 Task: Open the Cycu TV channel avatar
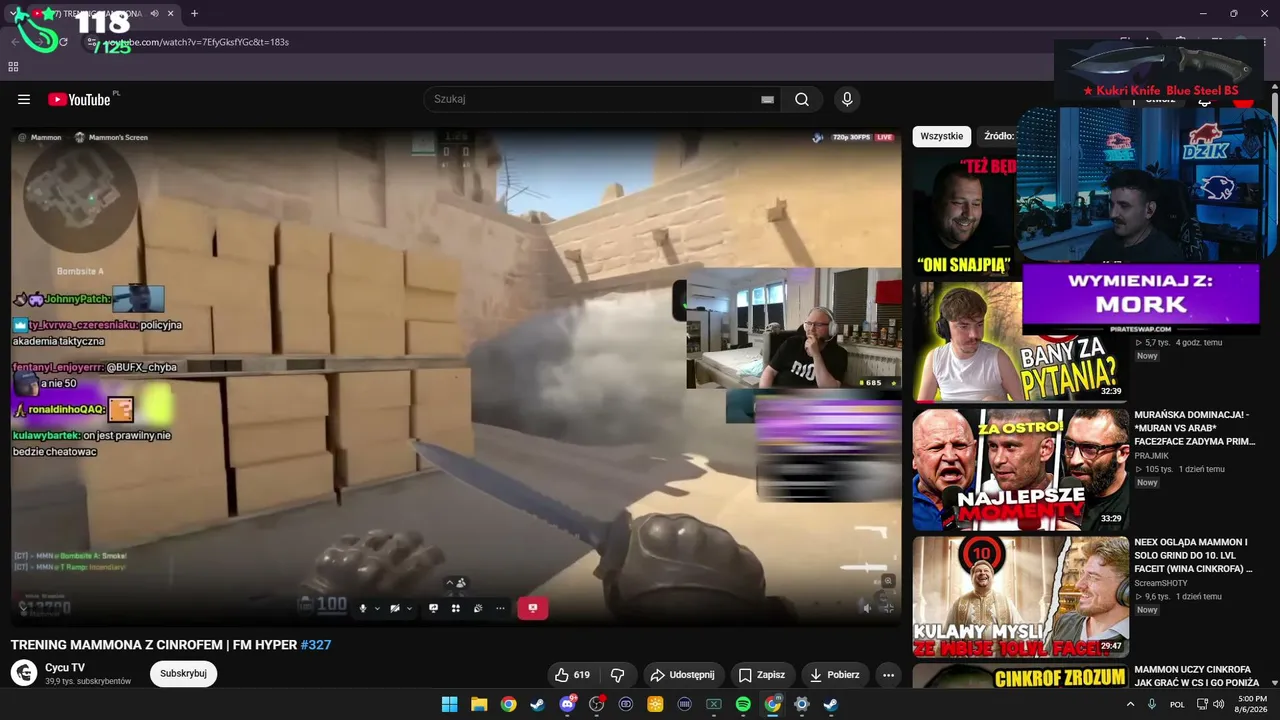24,673
